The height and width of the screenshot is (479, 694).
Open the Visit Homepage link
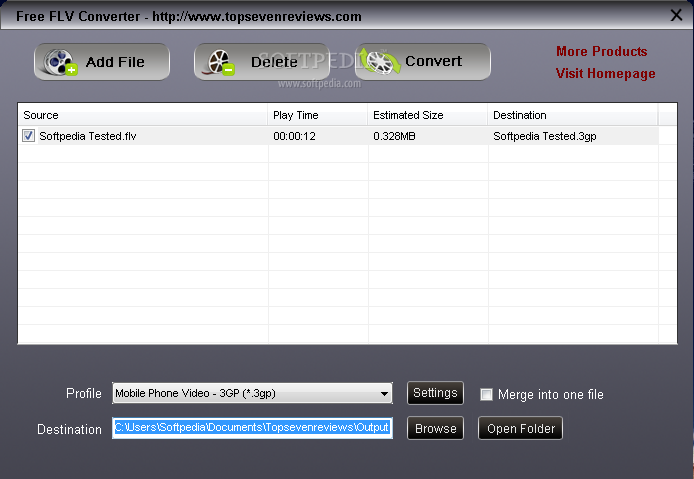[605, 73]
